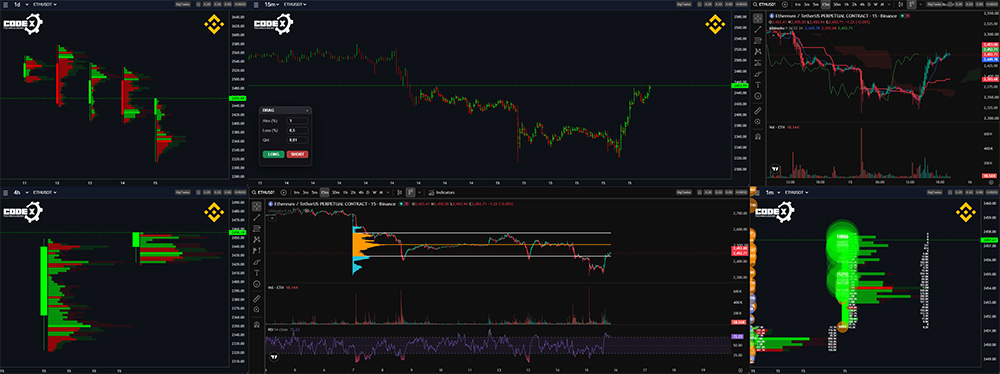This screenshot has width=1000, height=374.
Task: Switch top-right chart to D timeframe
Action: (x=869, y=4)
